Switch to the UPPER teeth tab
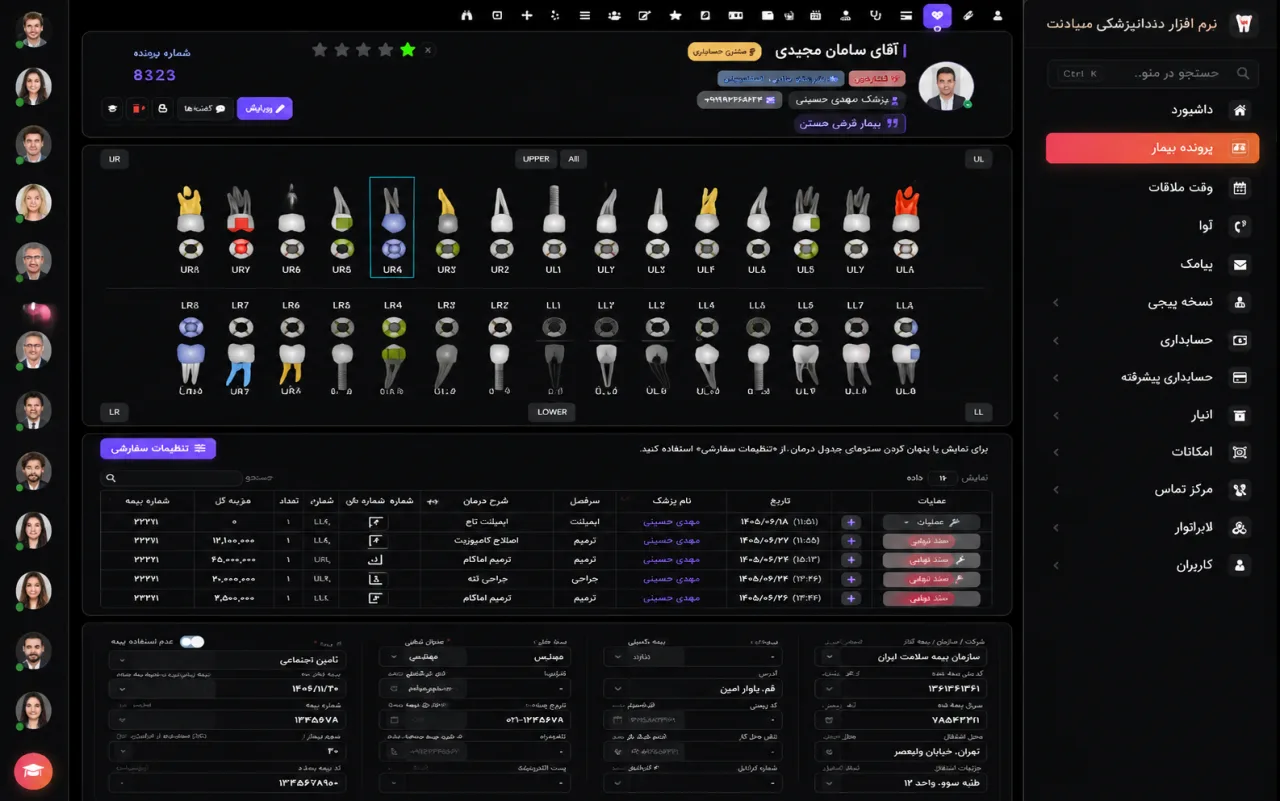This screenshot has width=1280, height=801. click(536, 159)
